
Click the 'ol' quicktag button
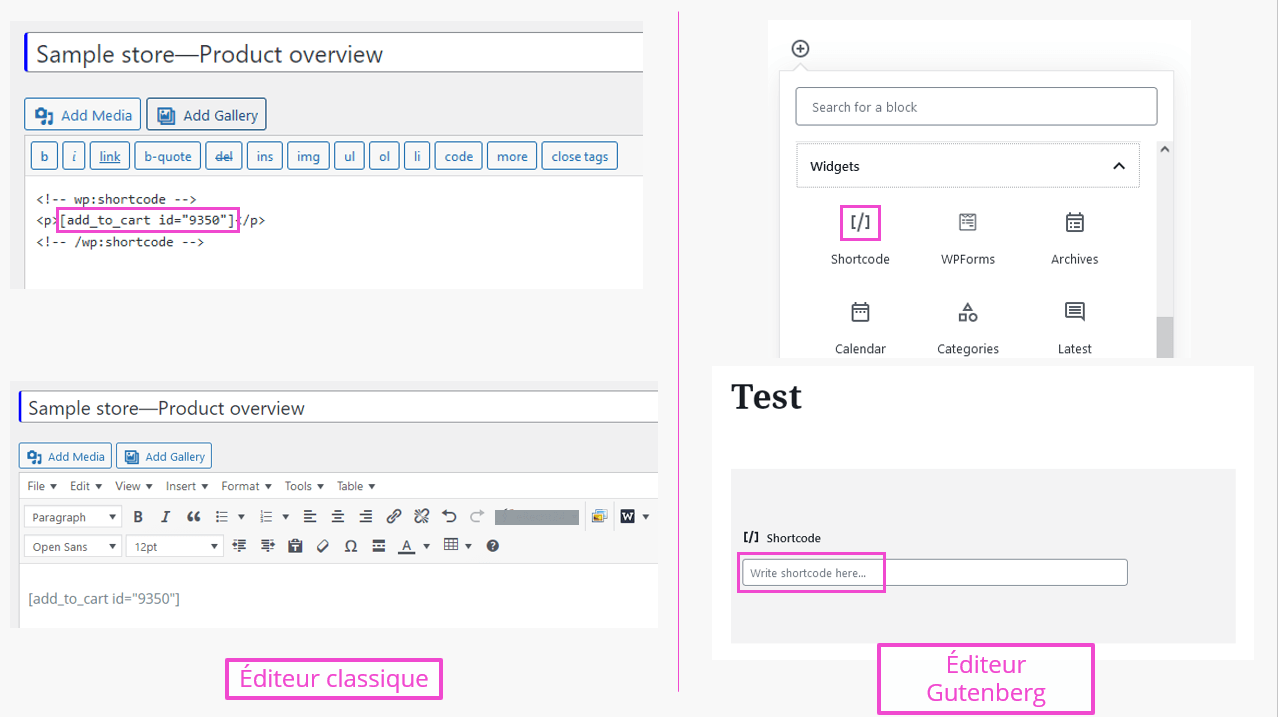[384, 156]
